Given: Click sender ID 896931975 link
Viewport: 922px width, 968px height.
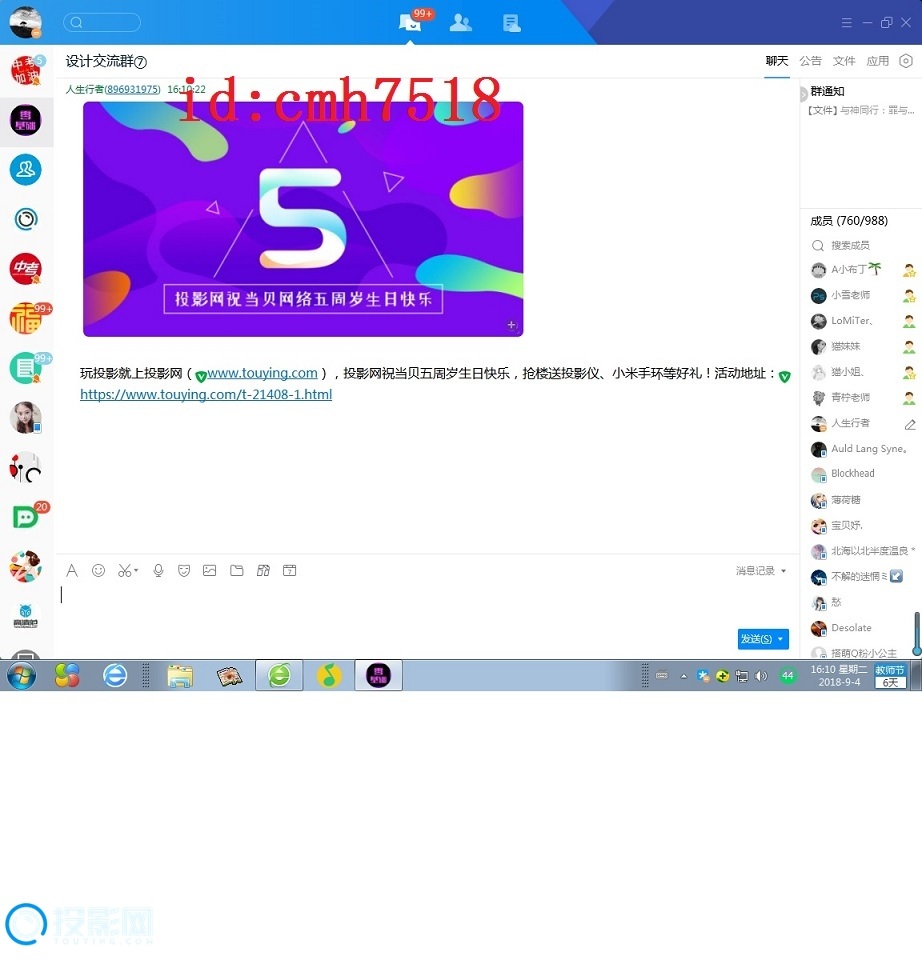Looking at the screenshot, I should pyautogui.click(x=132, y=90).
